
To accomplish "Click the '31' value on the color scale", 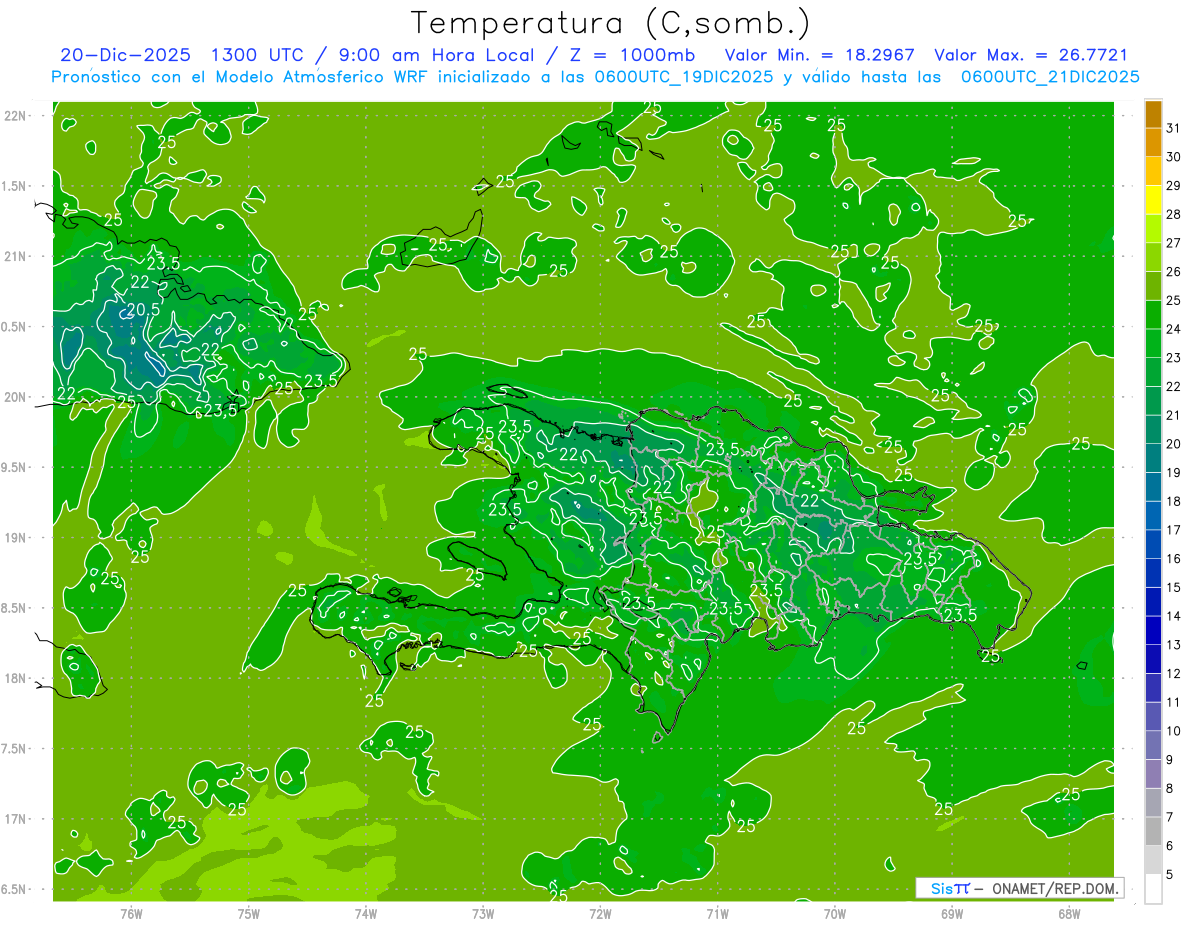I will point(1173,128).
